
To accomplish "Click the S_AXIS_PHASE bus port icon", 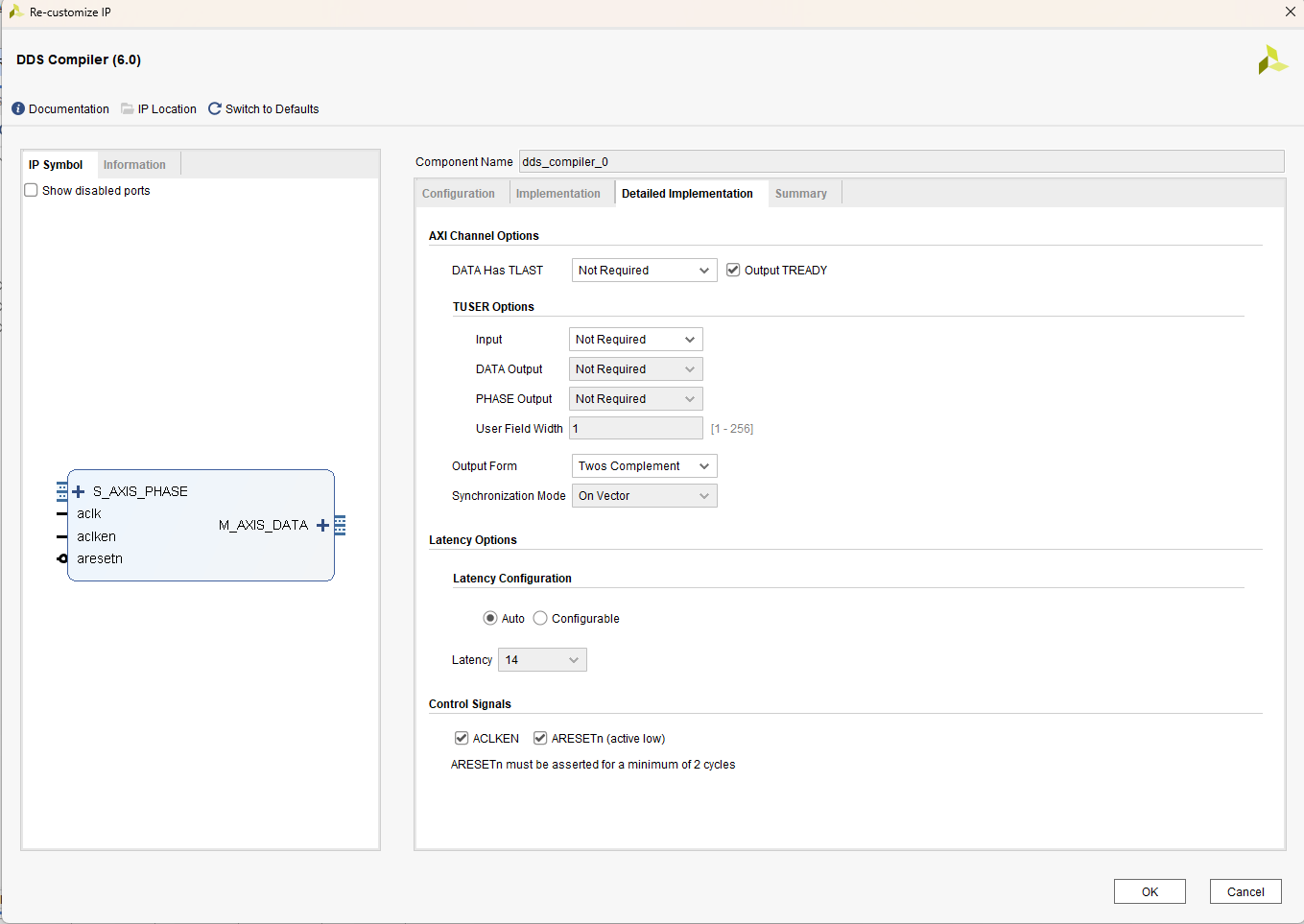I will point(62,491).
